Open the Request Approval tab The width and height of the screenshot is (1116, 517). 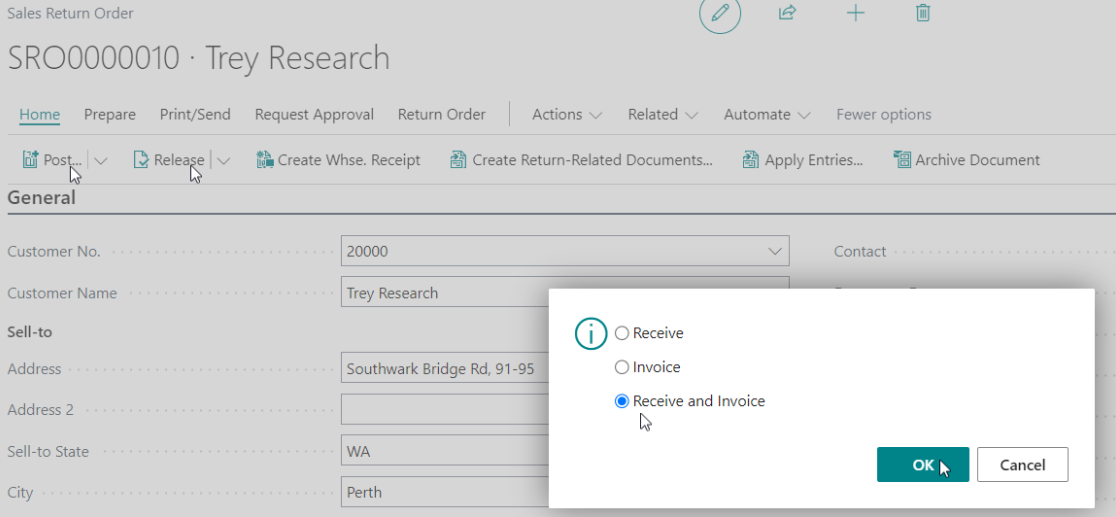(x=314, y=115)
